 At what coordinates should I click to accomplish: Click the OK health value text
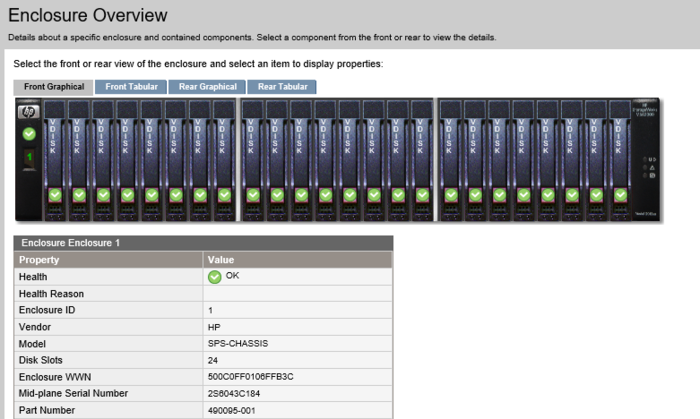(232, 276)
